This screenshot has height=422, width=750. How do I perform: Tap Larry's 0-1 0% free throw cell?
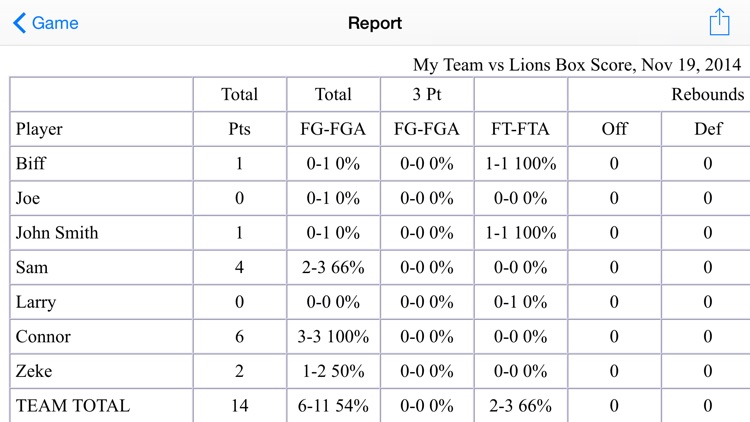click(520, 302)
